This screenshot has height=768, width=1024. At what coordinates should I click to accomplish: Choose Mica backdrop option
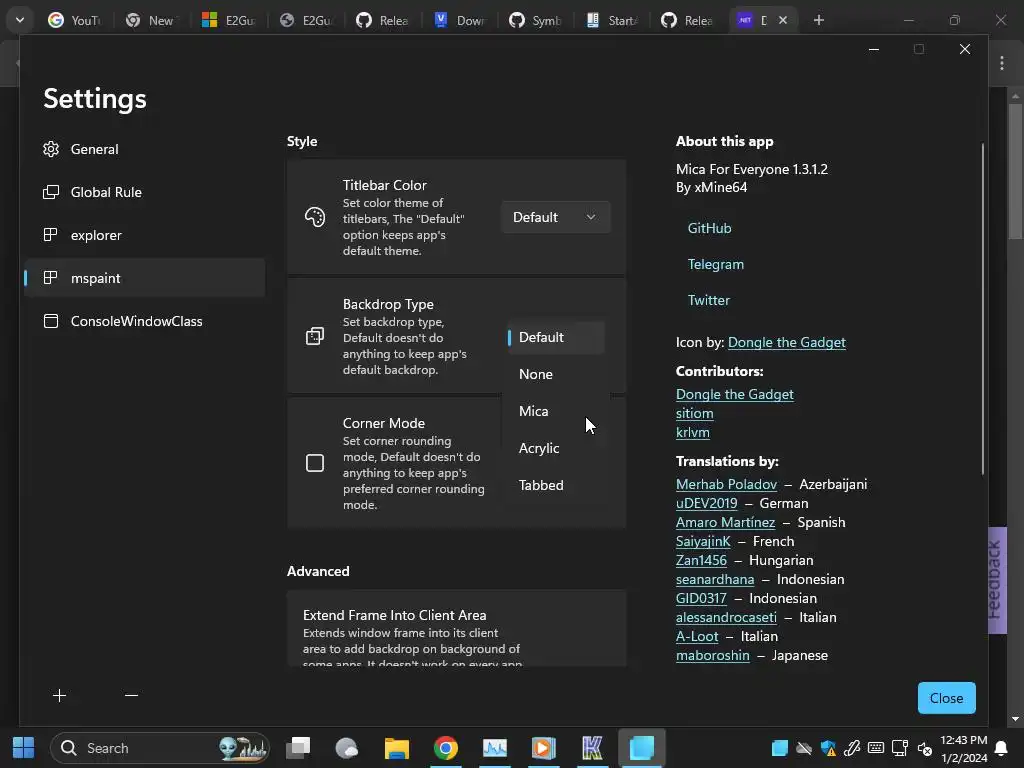pyautogui.click(x=556, y=411)
